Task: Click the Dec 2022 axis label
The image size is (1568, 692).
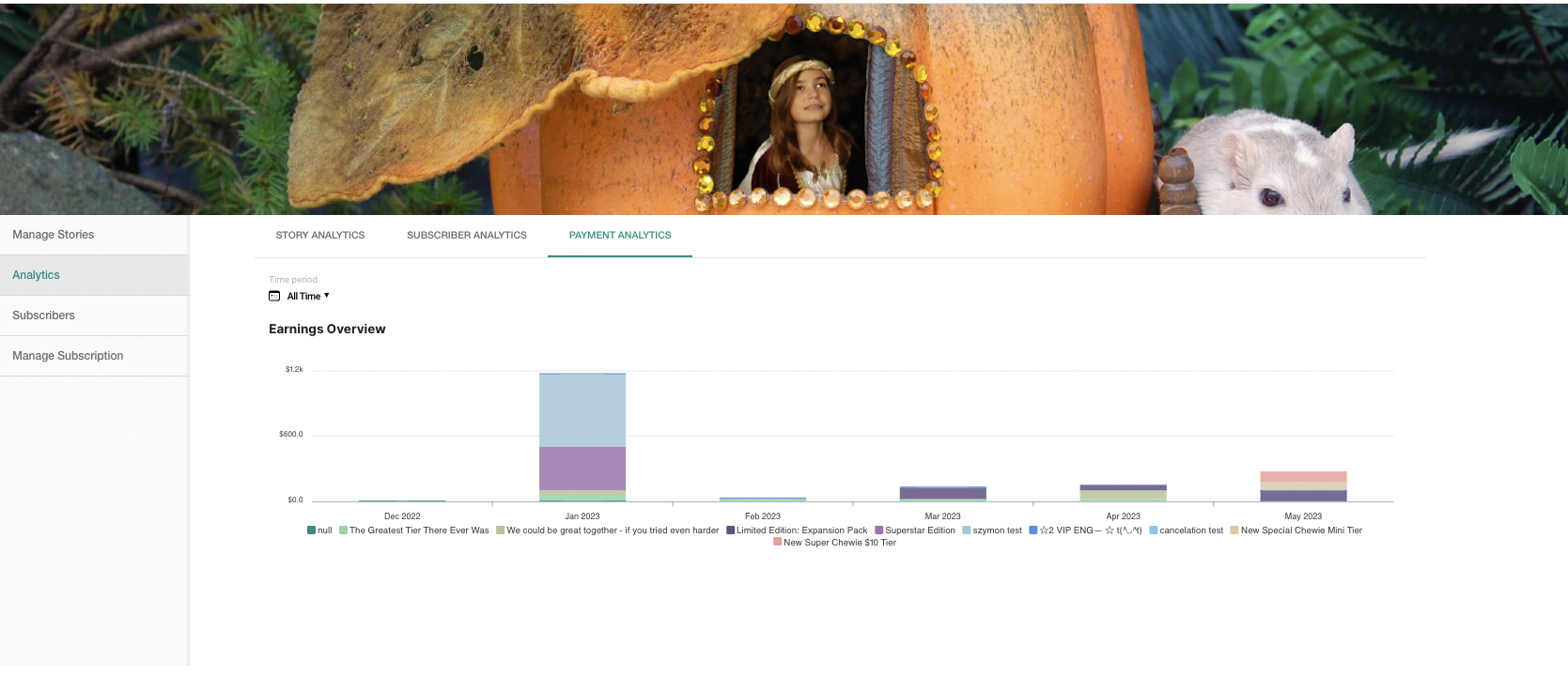Action: 402,516
